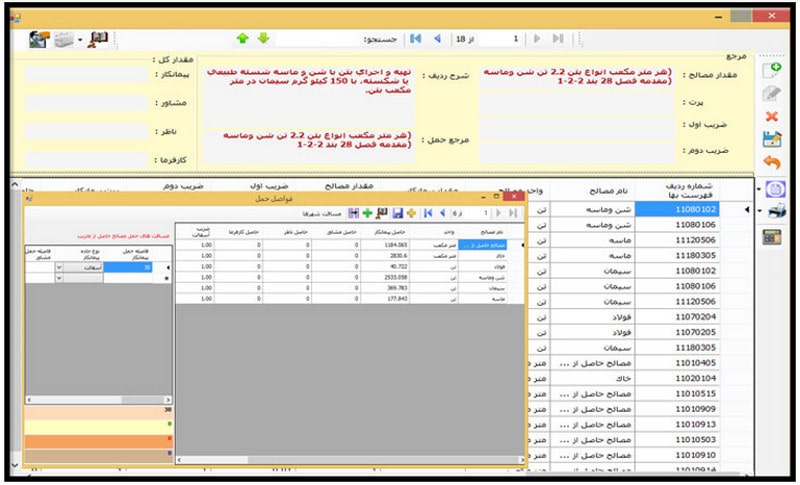The image size is (800, 485).
Task: Click the کارفرما input field
Action: [86, 160]
